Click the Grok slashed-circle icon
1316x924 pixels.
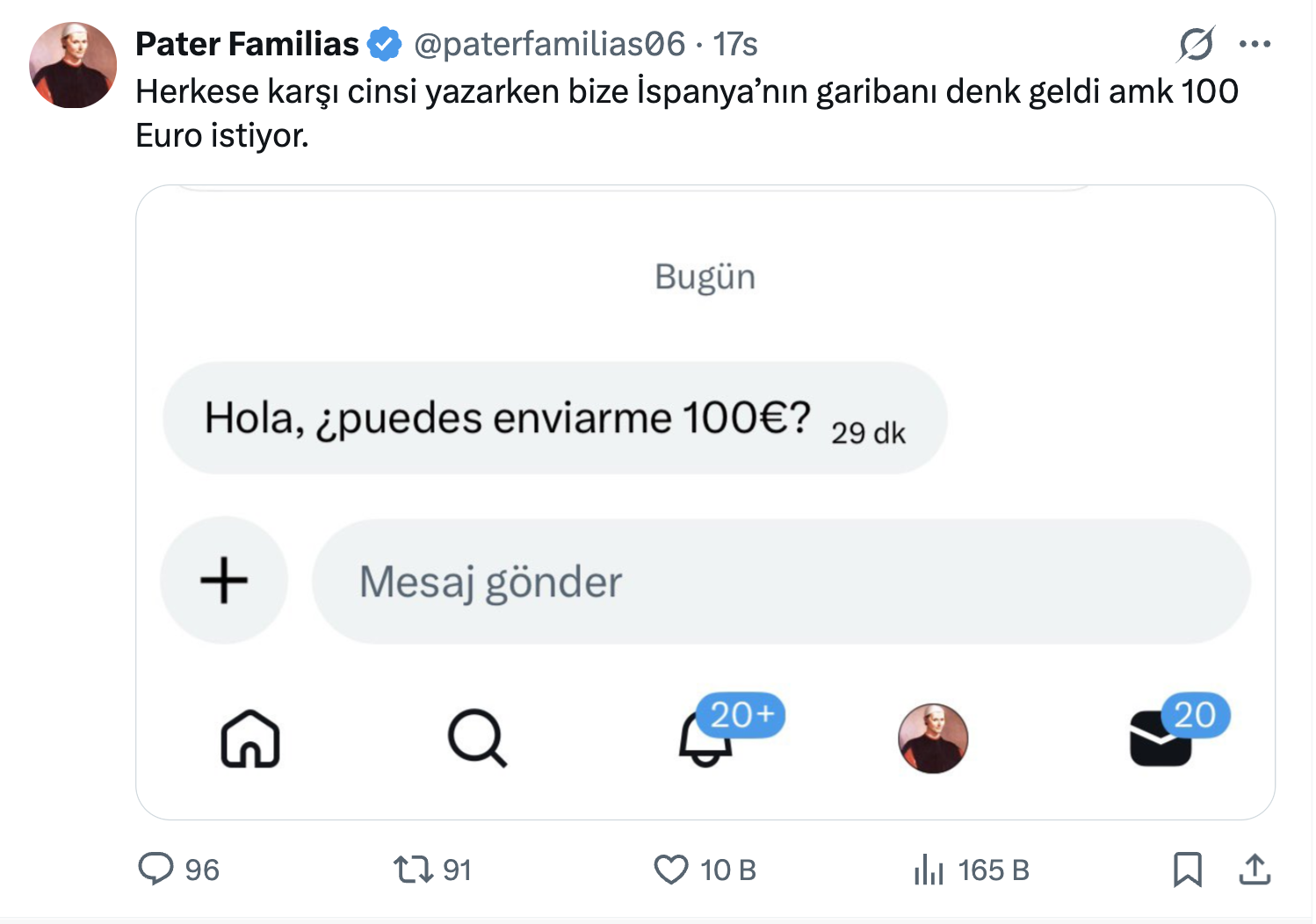coord(1196,44)
